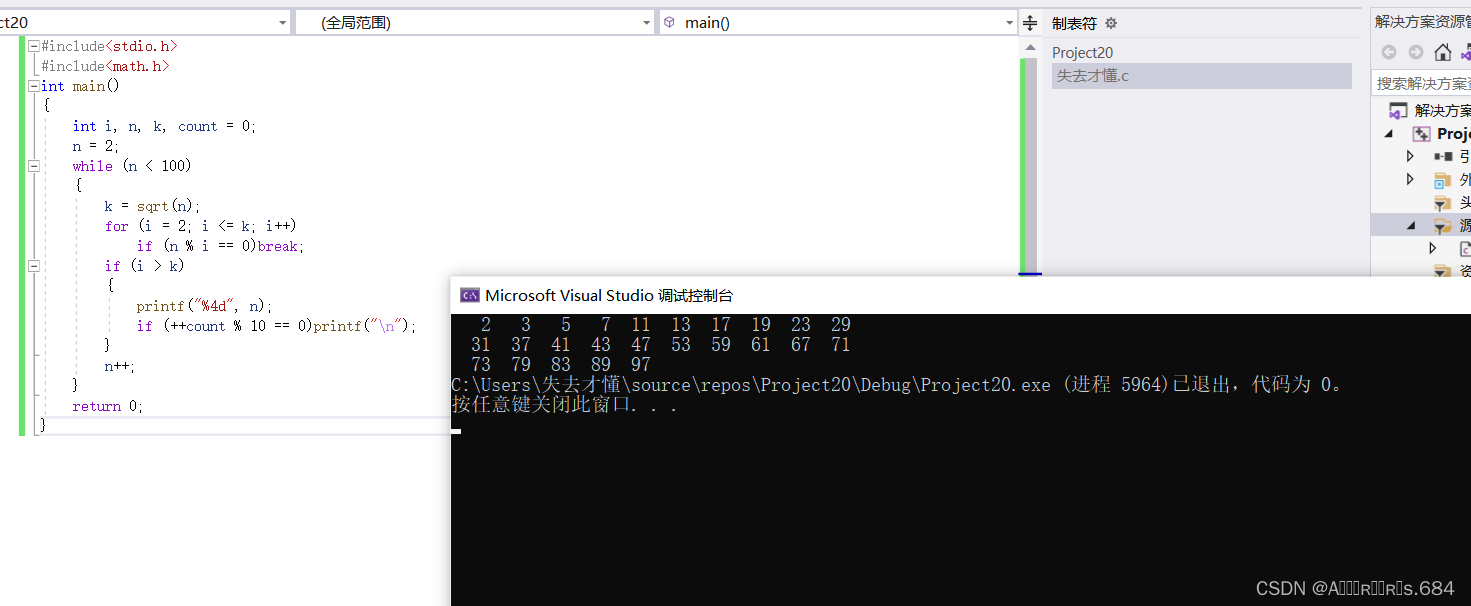Click the 'k = sqrt(n);' code line

(153, 206)
